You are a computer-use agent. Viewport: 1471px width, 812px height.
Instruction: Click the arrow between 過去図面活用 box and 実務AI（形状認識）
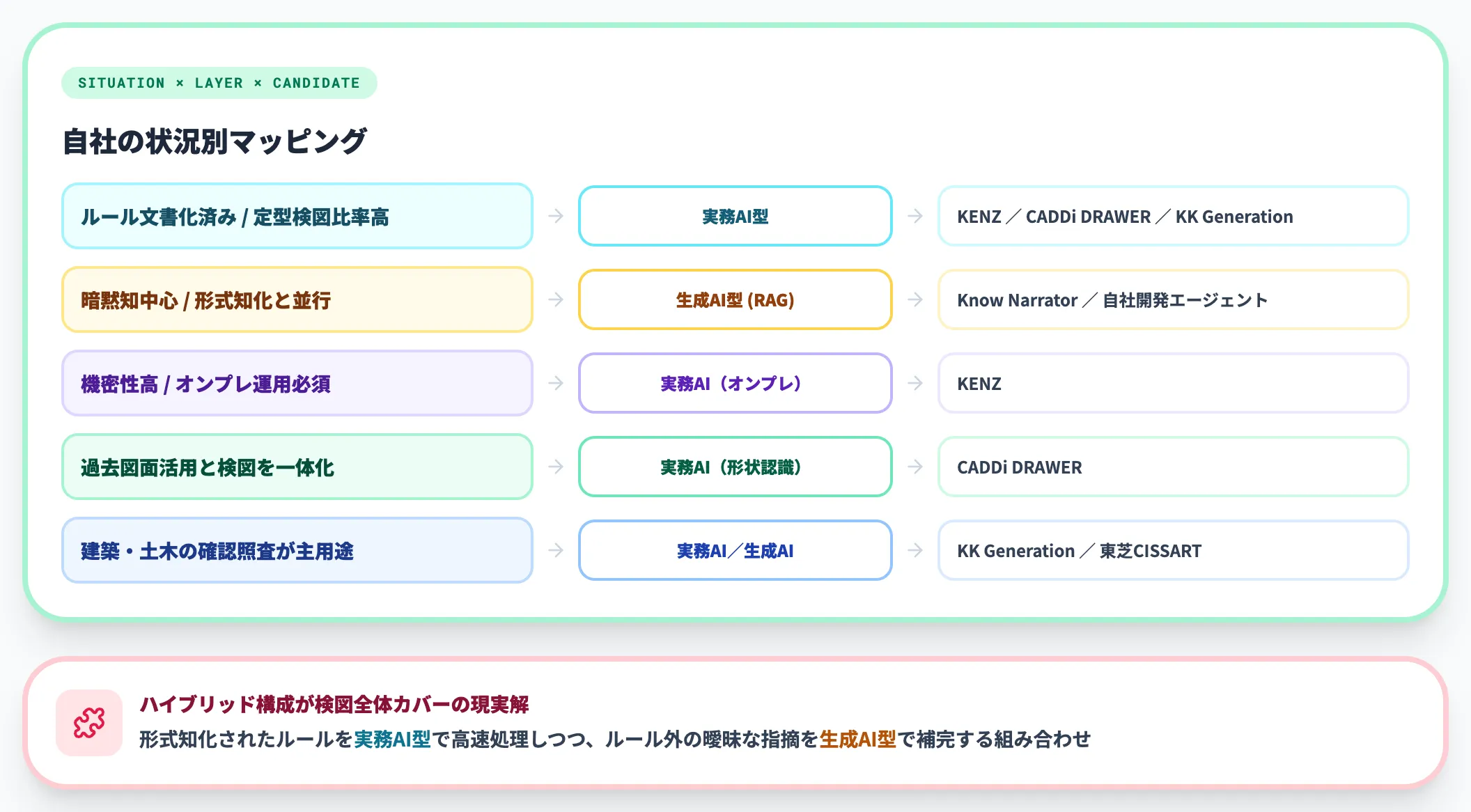556,467
